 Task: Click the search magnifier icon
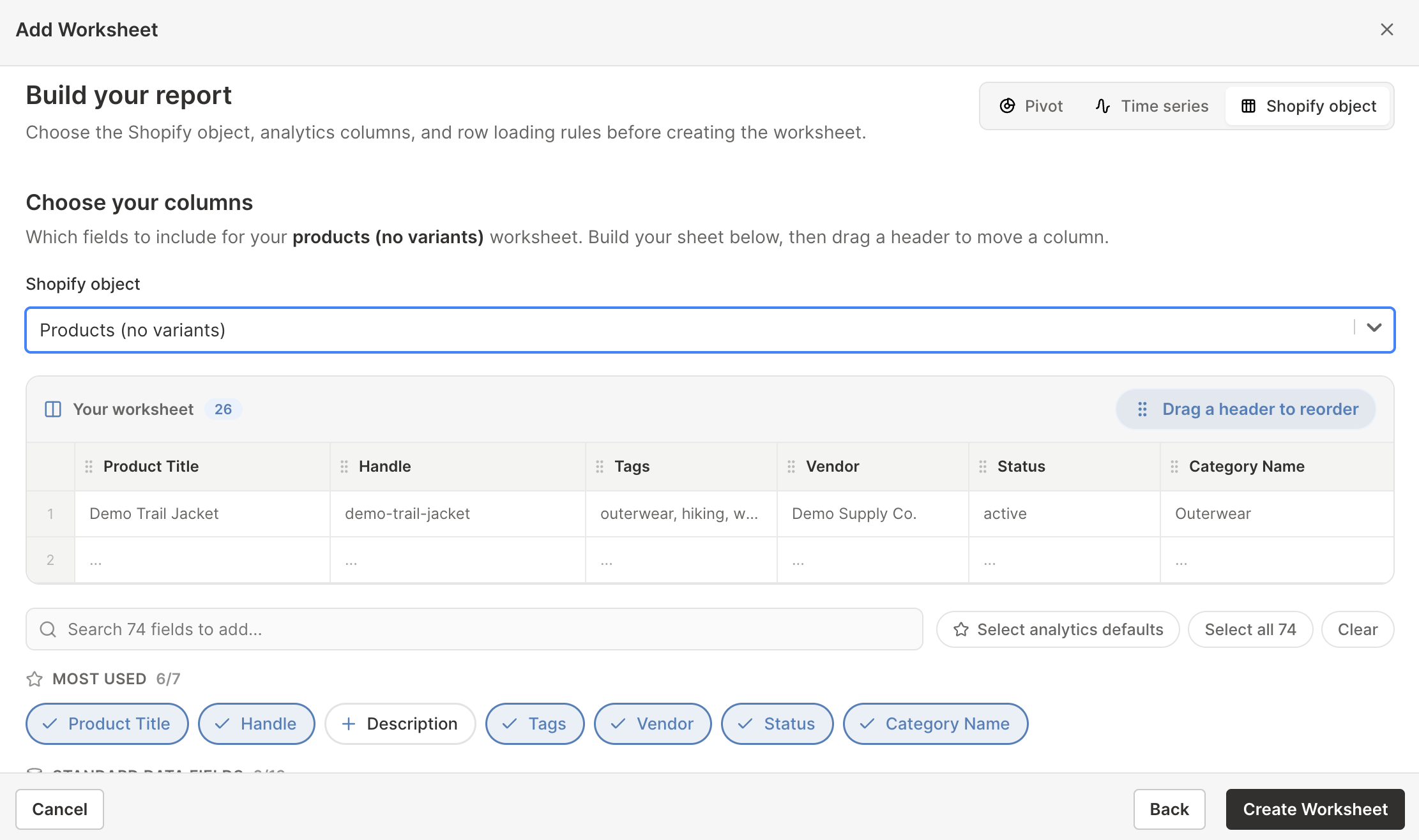point(48,629)
